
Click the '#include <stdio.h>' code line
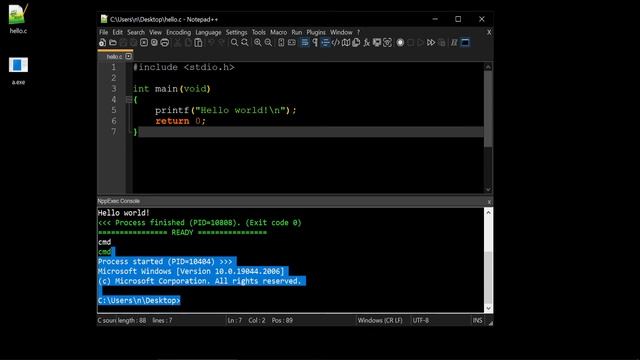point(184,67)
